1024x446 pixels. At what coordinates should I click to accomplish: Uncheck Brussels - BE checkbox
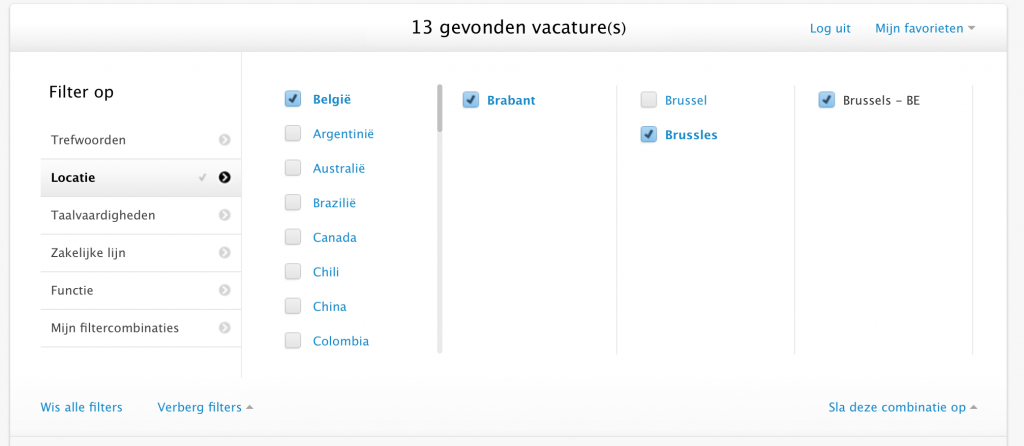827,100
